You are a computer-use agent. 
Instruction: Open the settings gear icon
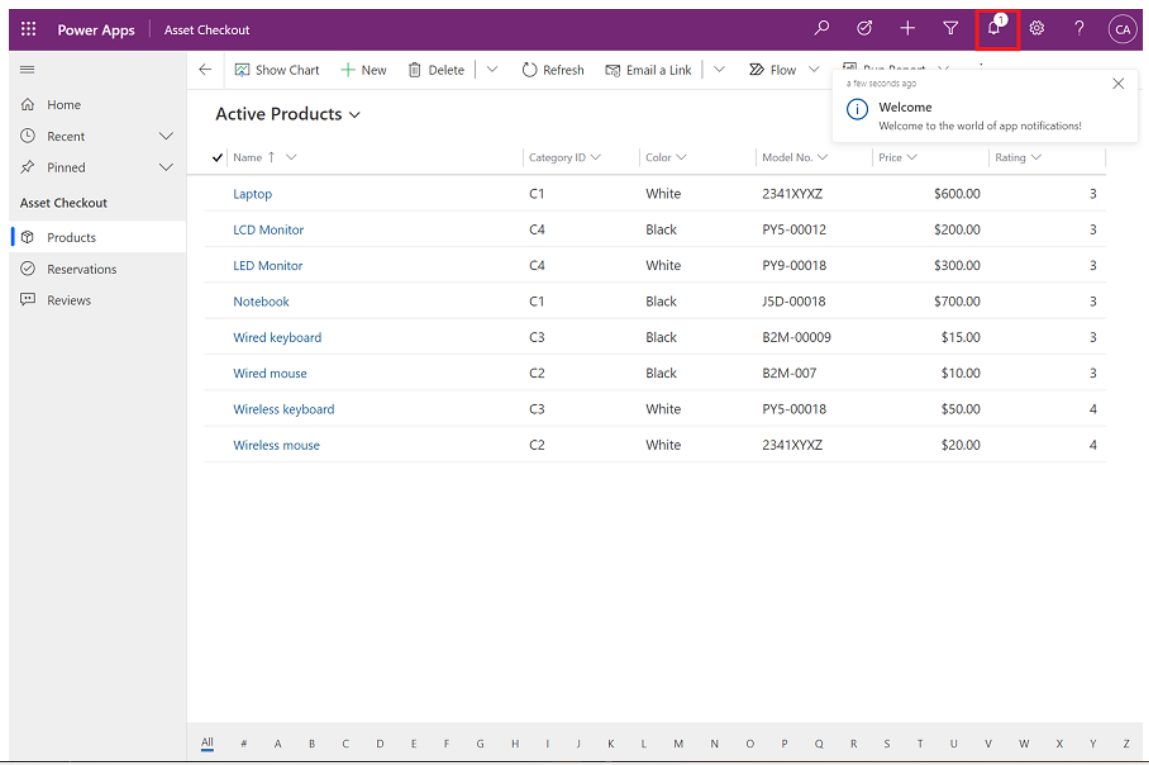1037,29
